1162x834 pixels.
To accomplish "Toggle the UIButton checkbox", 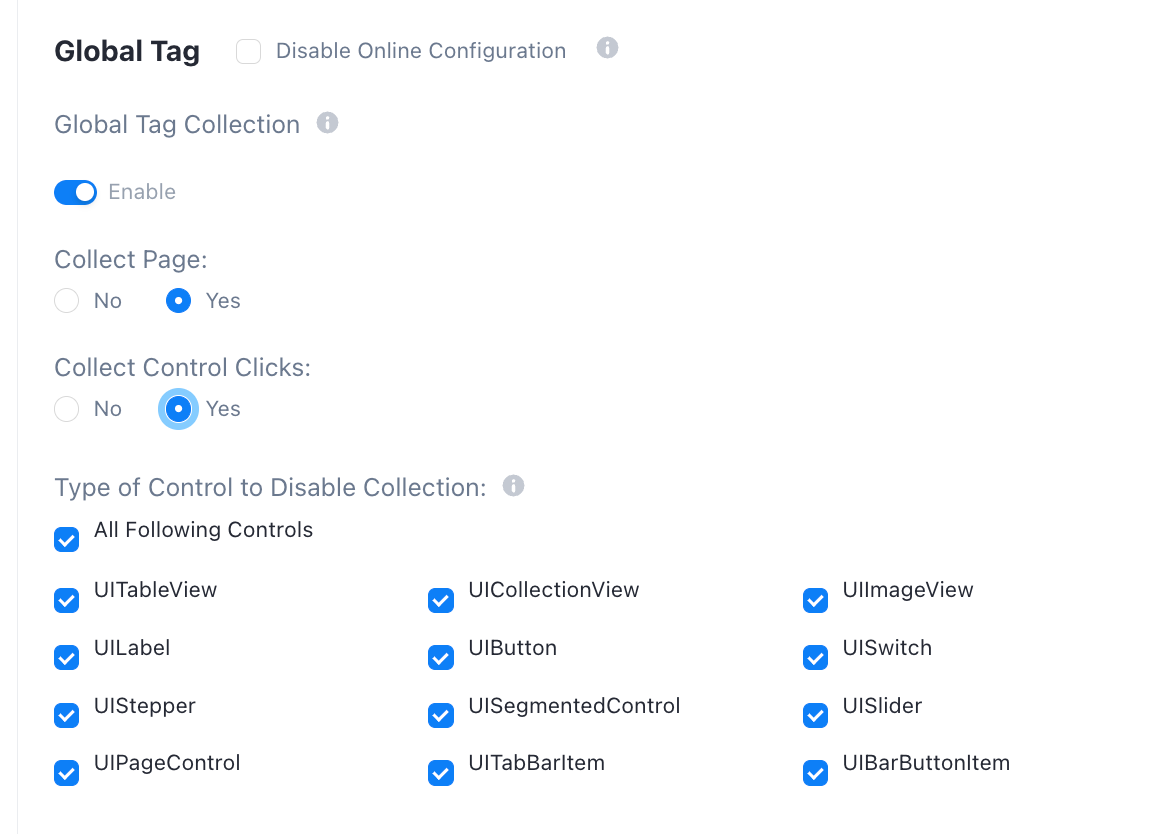I will [x=441, y=658].
